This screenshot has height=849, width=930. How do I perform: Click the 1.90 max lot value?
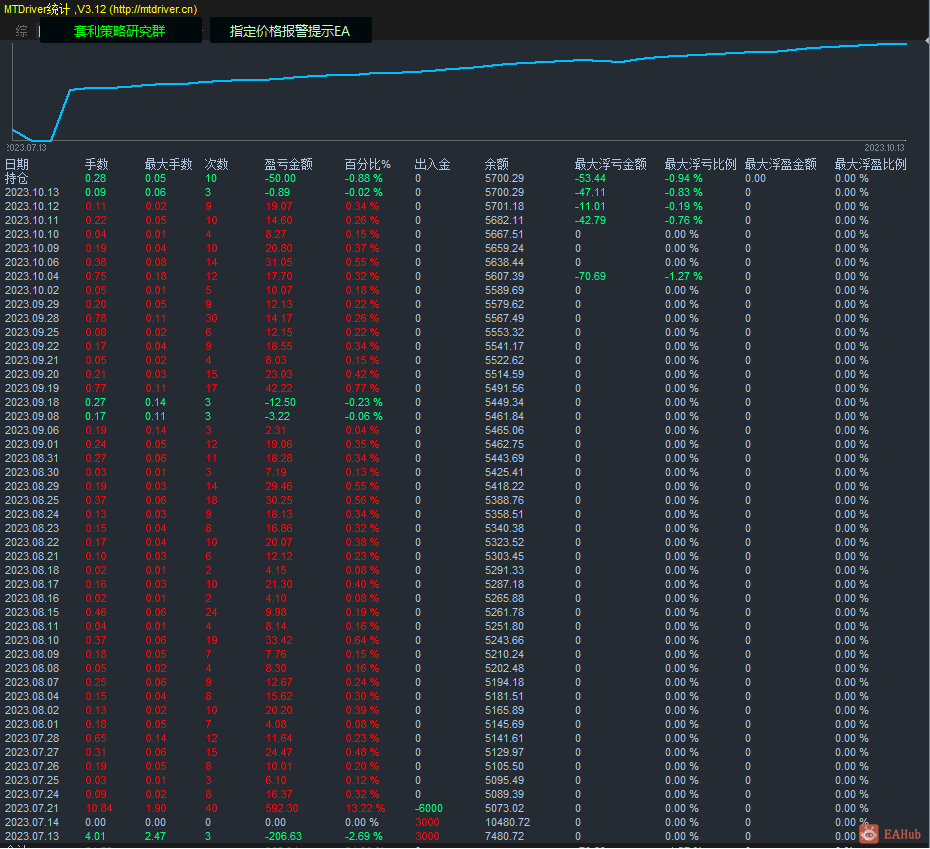tap(156, 809)
